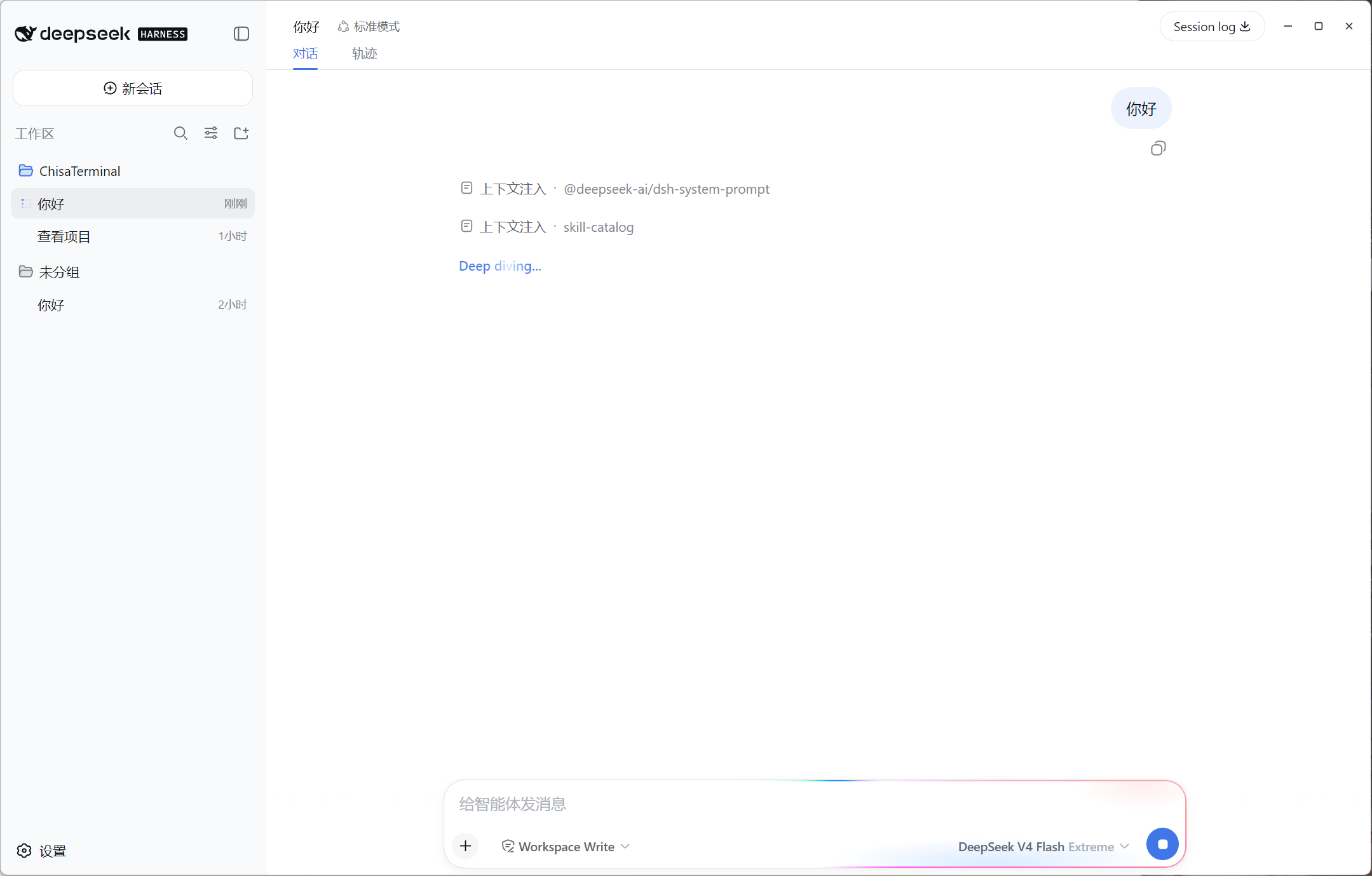Start a new session with 新会话 button
The height and width of the screenshot is (876, 1372).
(133, 88)
